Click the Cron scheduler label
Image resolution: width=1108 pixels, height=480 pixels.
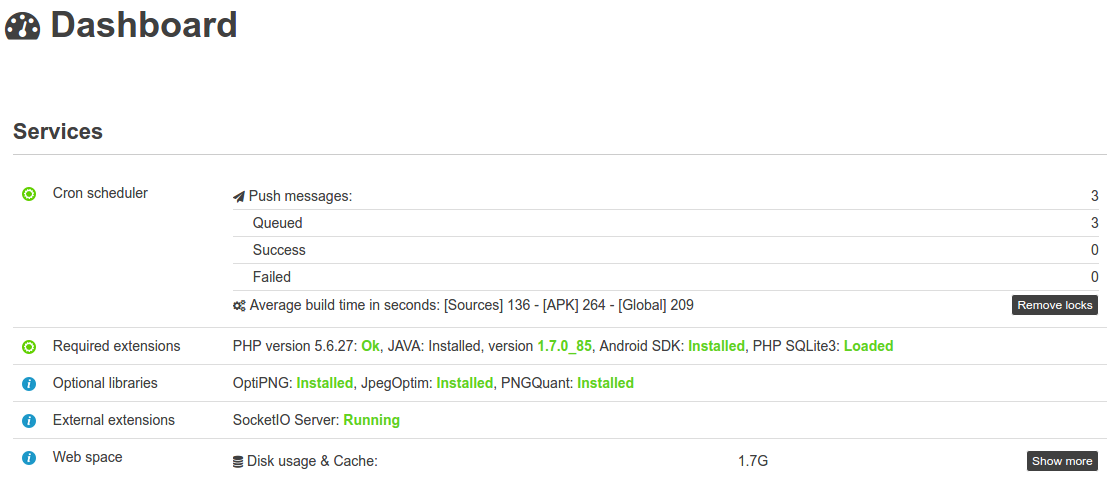(x=100, y=193)
